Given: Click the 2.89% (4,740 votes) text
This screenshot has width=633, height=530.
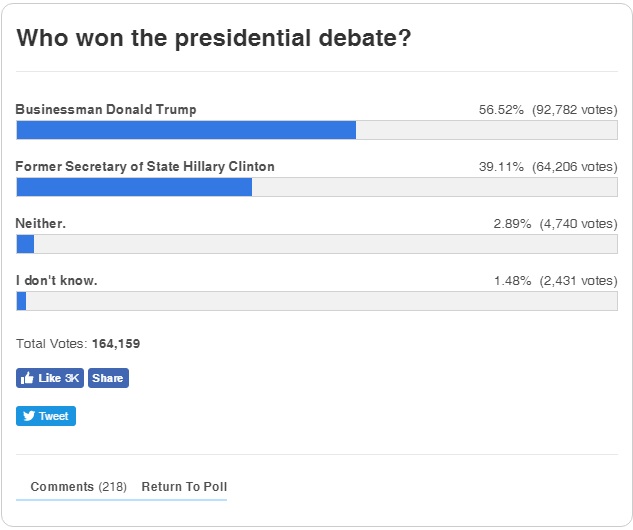Looking at the screenshot, I should pos(555,224).
